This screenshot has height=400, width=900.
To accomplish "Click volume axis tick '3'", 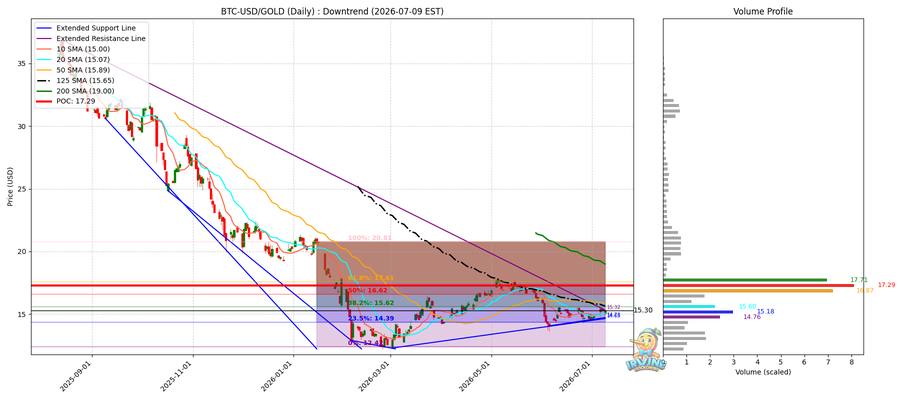I will click(x=734, y=362).
